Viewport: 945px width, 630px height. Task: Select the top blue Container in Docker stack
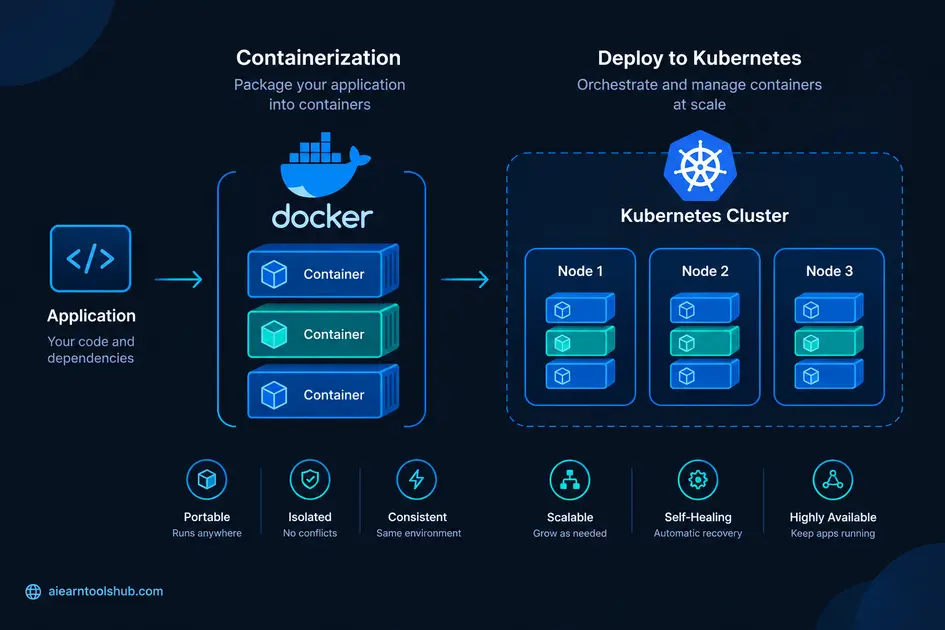click(323, 271)
